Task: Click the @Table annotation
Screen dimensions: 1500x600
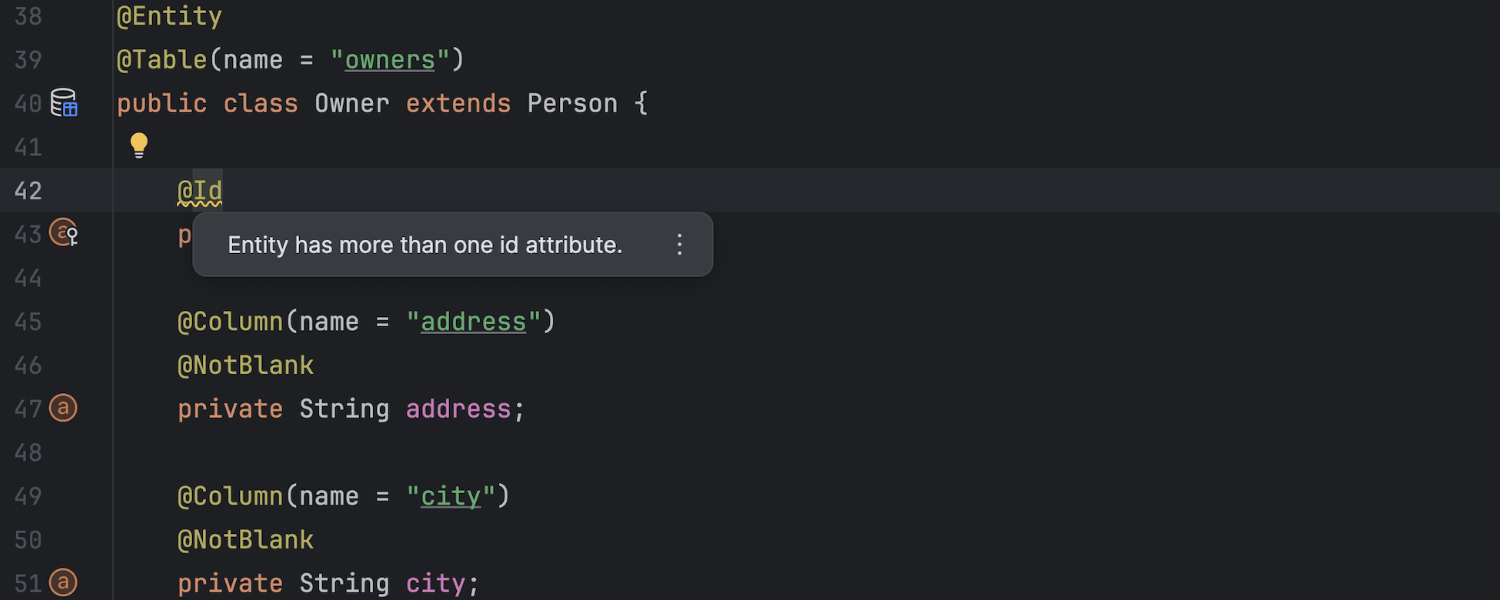Action: pyautogui.click(x=161, y=60)
